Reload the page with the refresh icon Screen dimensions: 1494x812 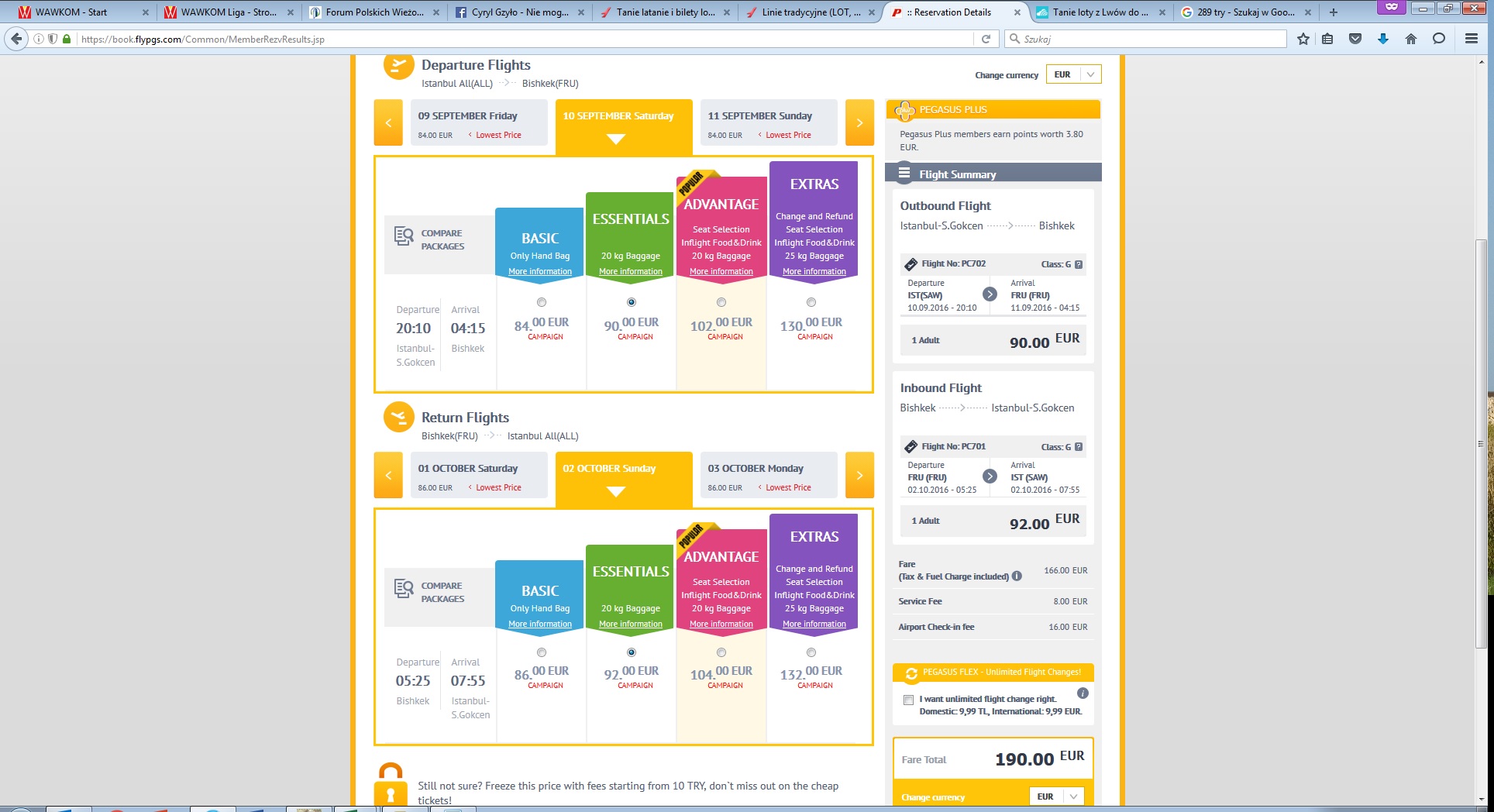[986, 39]
